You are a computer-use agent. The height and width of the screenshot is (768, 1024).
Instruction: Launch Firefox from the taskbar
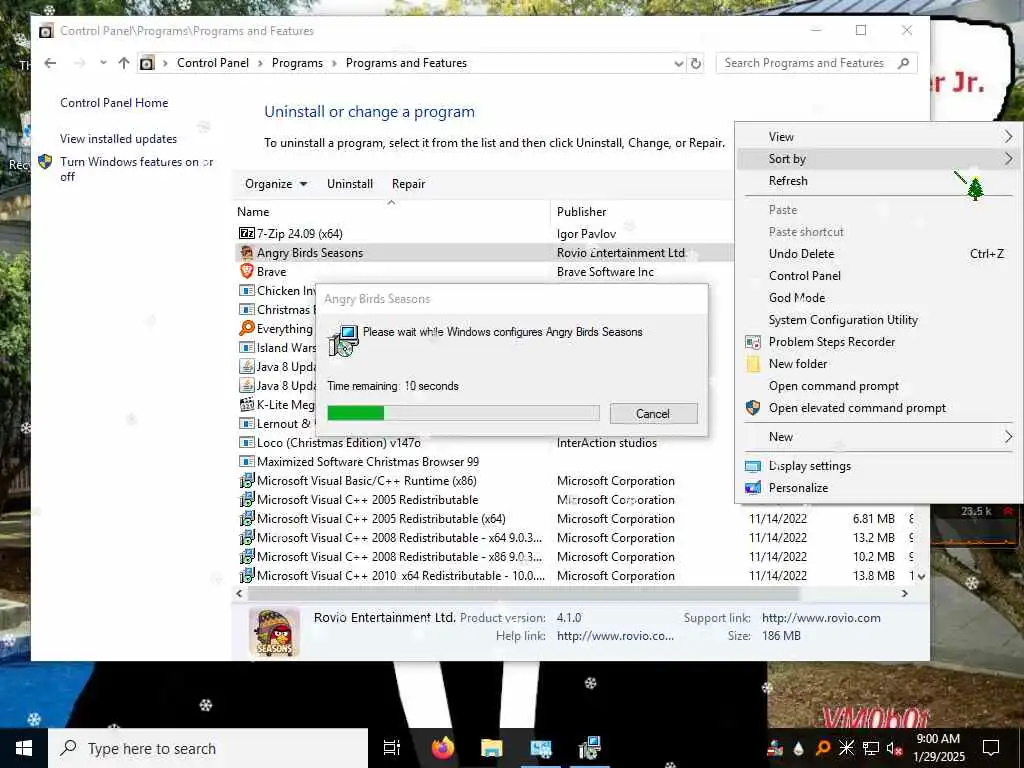pos(443,748)
